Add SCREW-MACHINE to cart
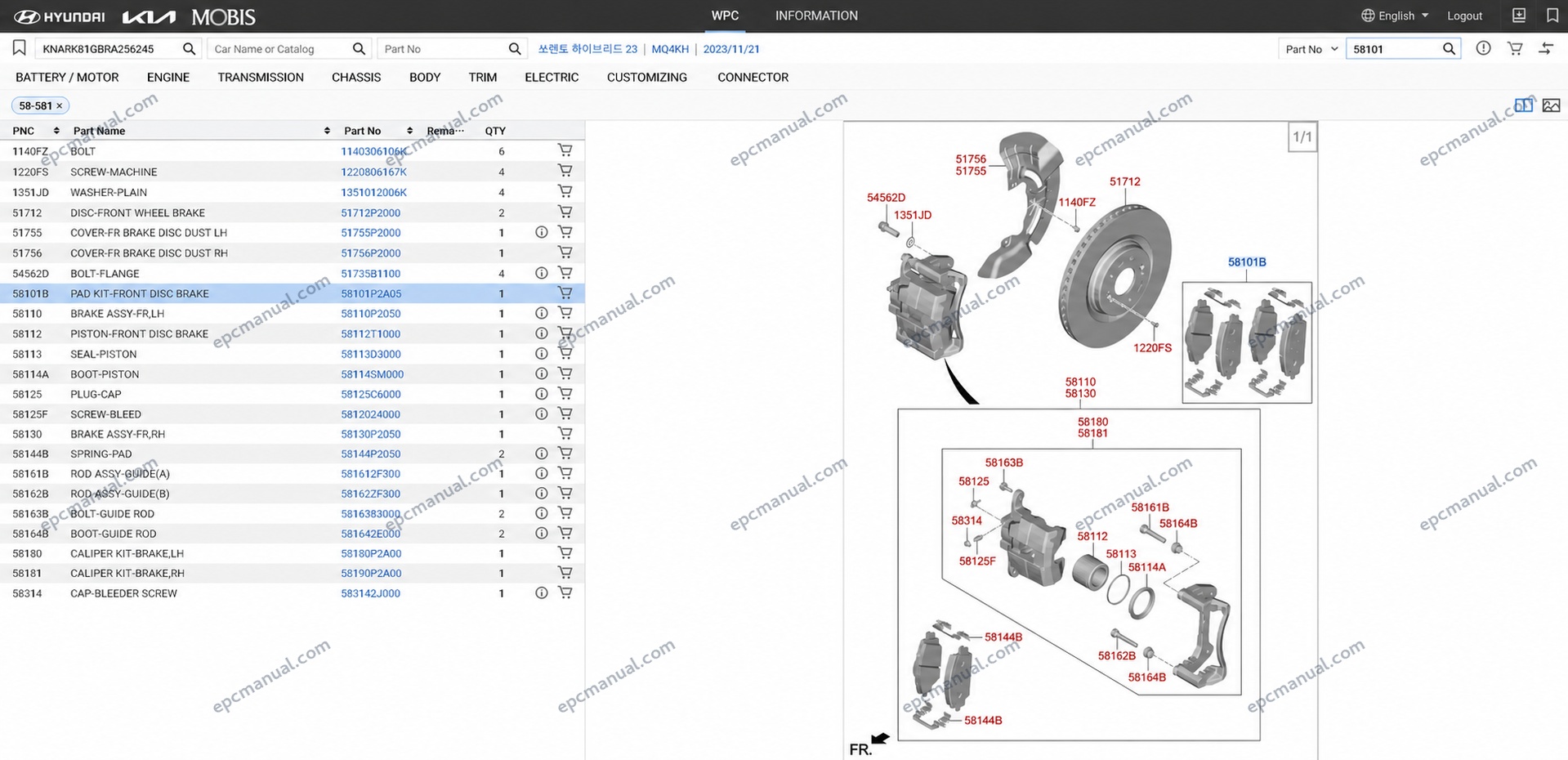Image resolution: width=1568 pixels, height=760 pixels. point(565,171)
